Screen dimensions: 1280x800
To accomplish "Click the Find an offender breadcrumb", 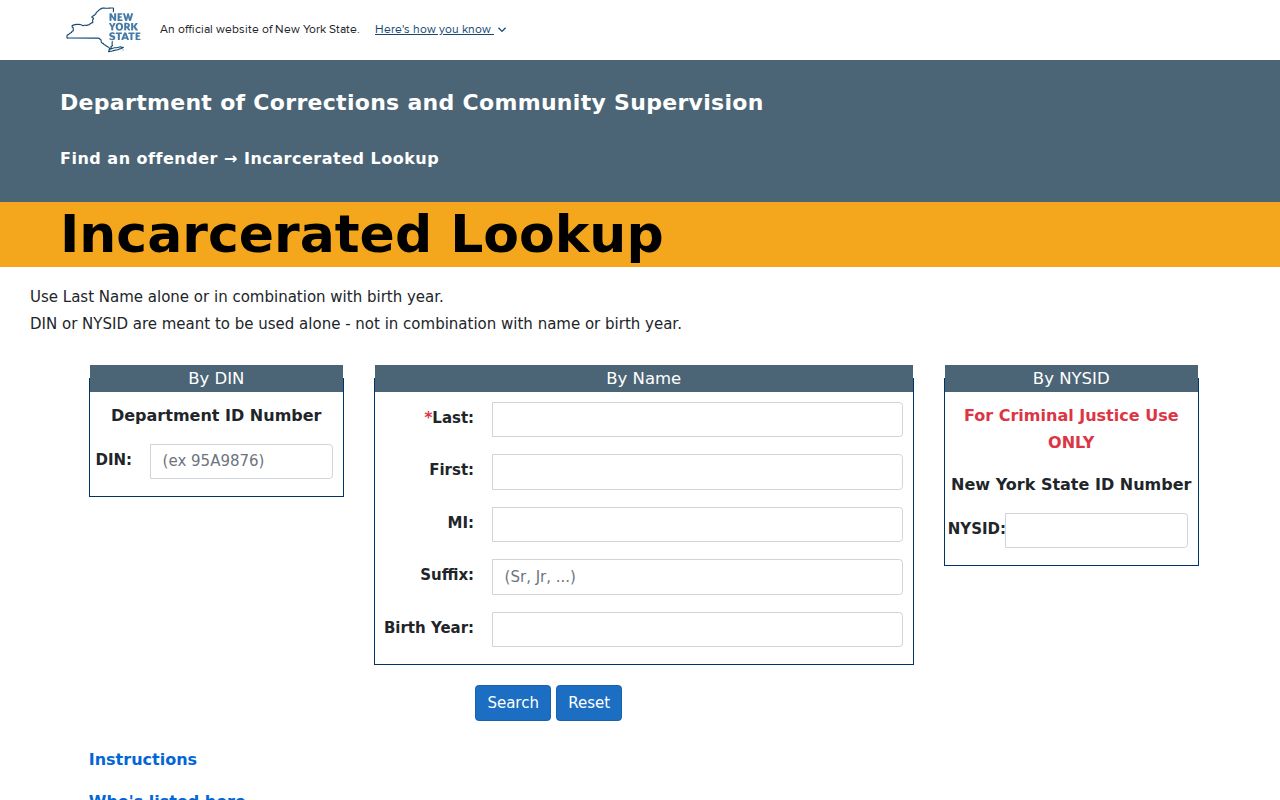I will [139, 158].
